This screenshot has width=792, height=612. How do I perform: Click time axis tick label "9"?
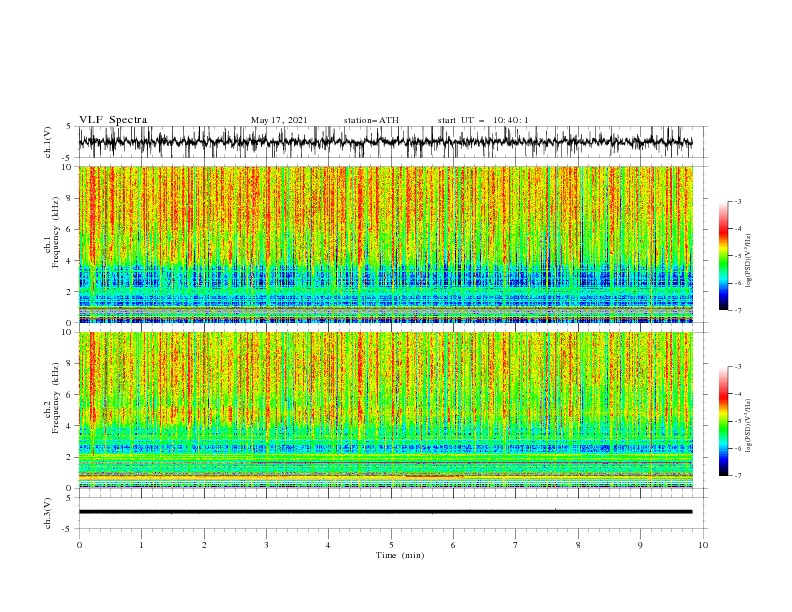pyautogui.click(x=640, y=545)
